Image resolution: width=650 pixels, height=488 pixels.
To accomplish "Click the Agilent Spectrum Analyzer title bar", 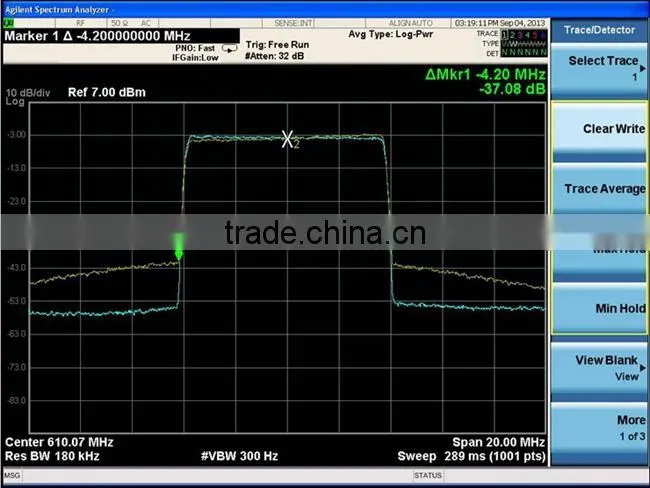I will pyautogui.click(x=325, y=9).
